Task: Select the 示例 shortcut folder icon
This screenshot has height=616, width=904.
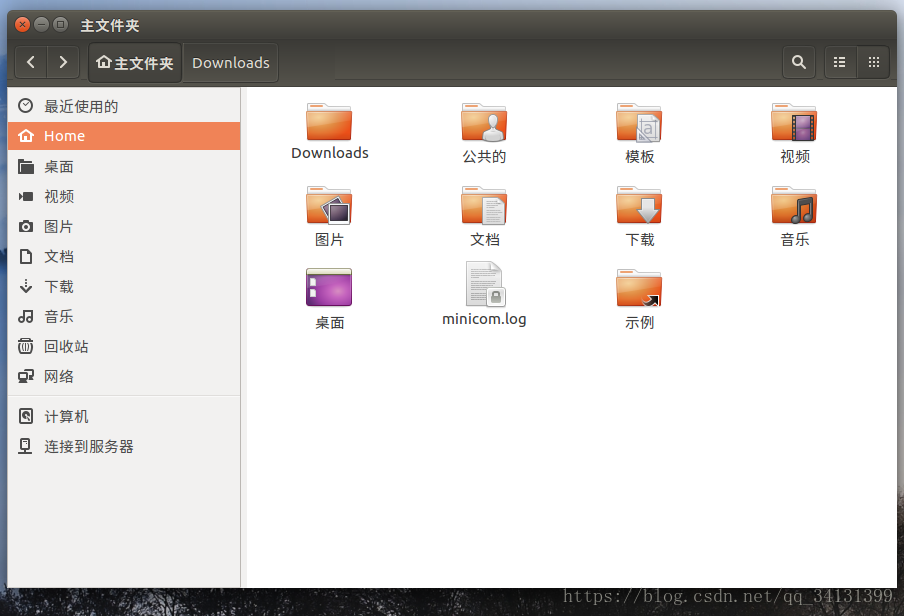Action: (x=639, y=288)
